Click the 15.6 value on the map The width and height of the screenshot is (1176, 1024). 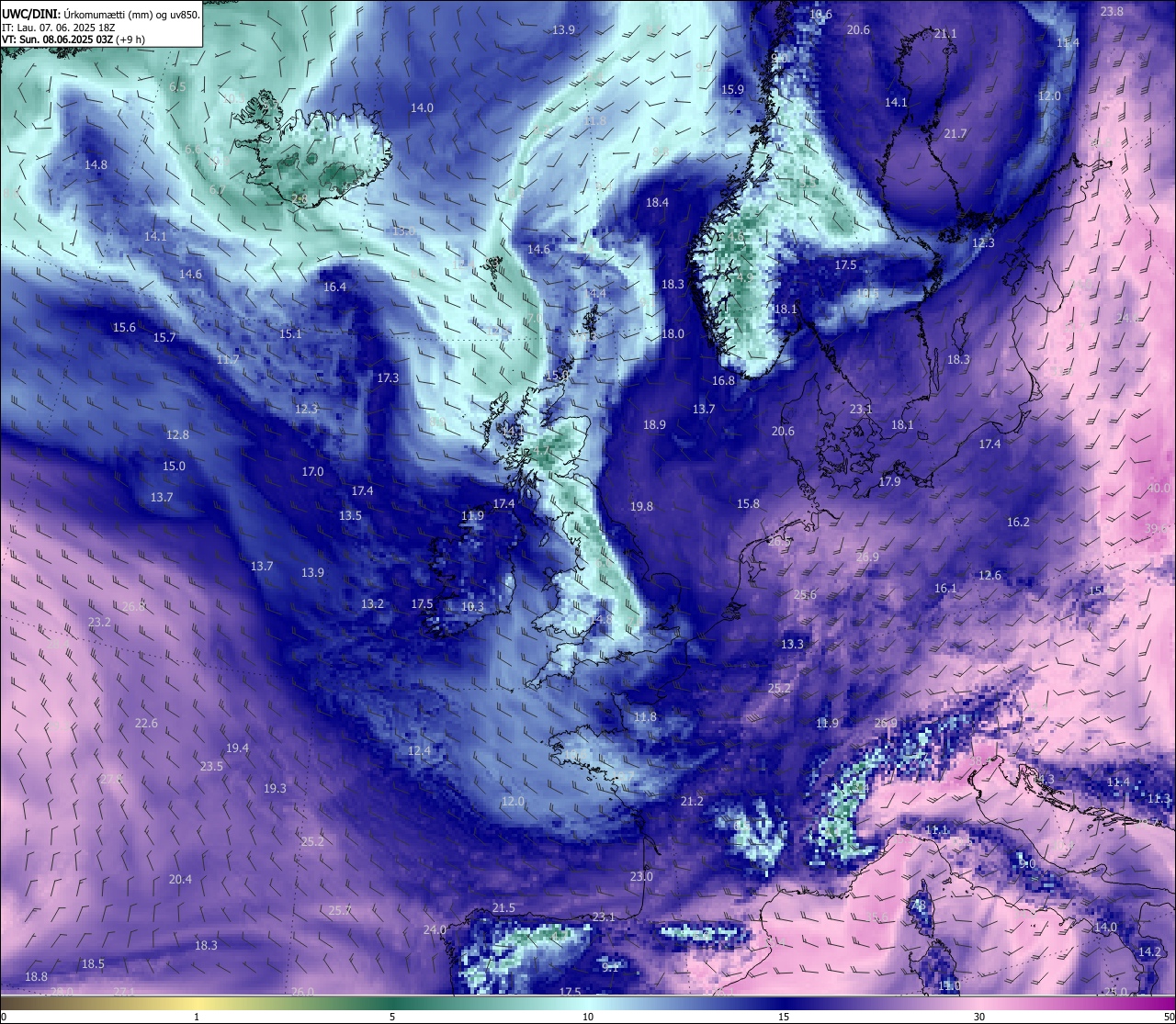point(124,328)
